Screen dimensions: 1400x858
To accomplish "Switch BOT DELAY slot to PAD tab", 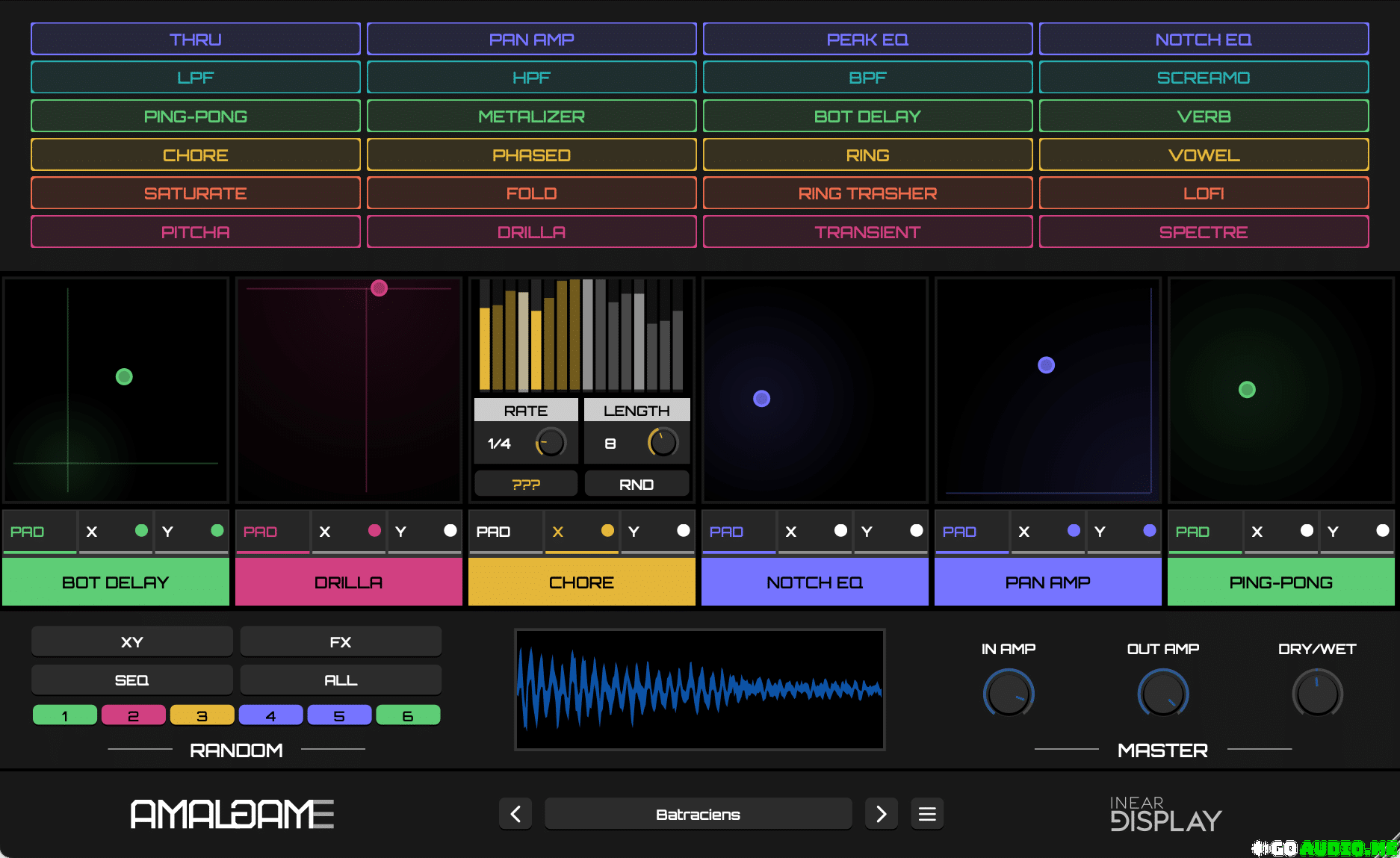I will 40,532.
